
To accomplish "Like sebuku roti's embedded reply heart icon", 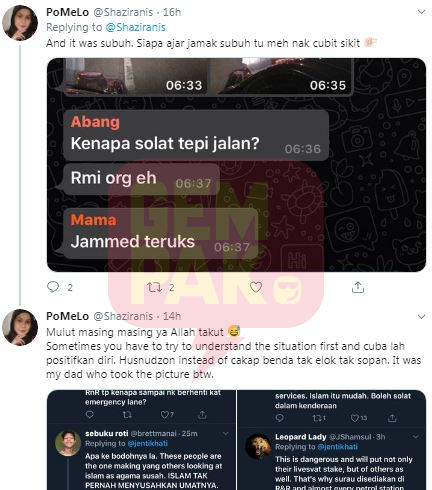I will pos(165,415).
